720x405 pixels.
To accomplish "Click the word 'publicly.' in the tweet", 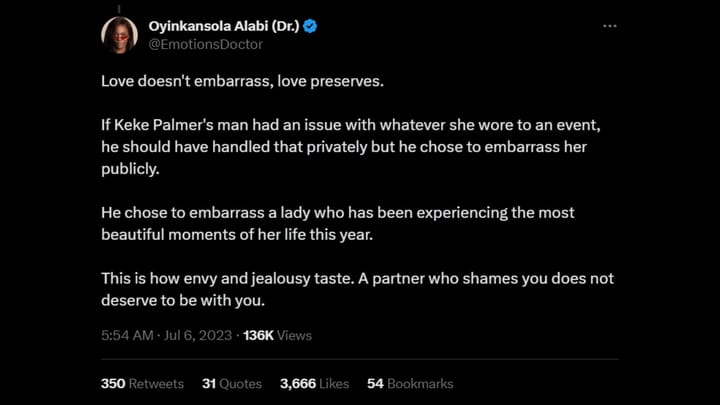I will click(130, 169).
